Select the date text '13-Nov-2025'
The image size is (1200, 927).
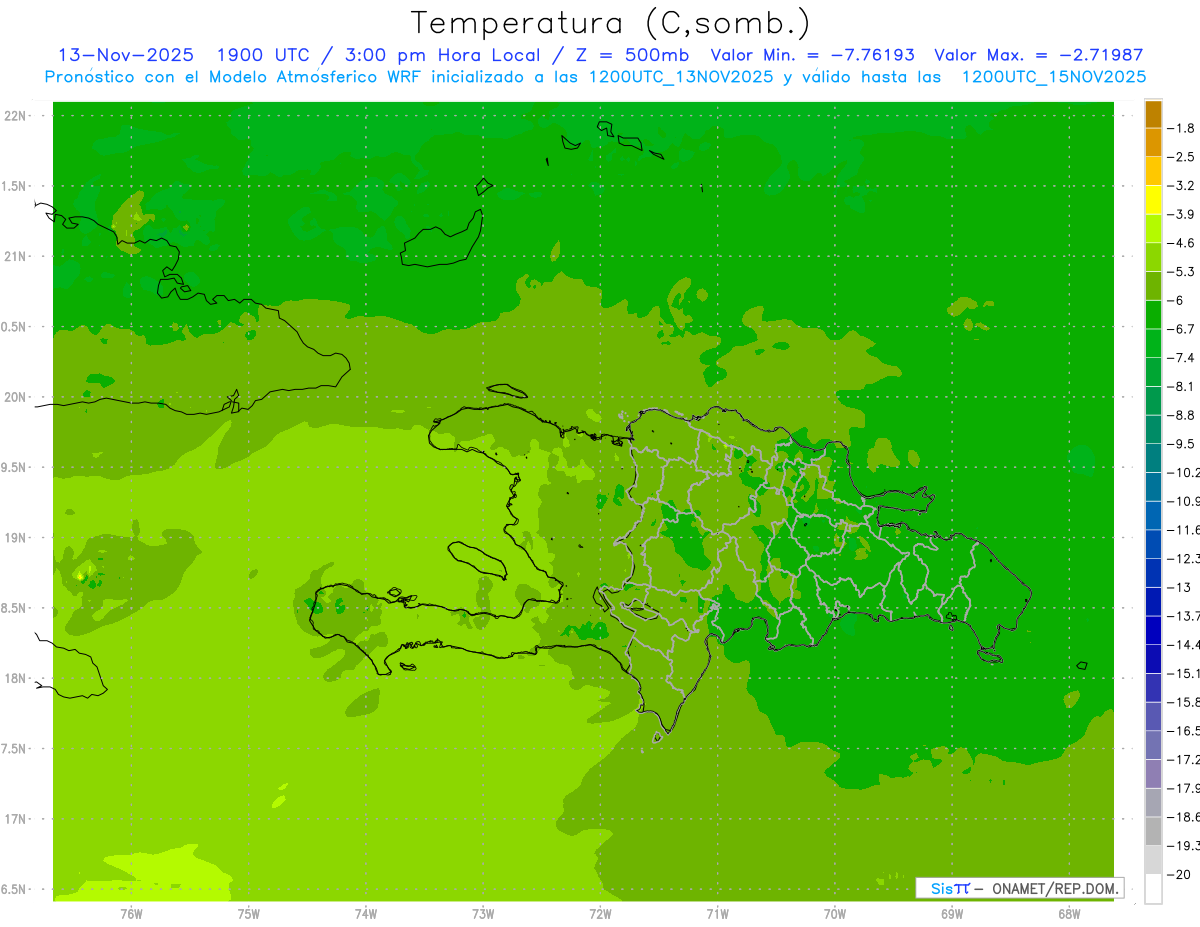pos(126,55)
